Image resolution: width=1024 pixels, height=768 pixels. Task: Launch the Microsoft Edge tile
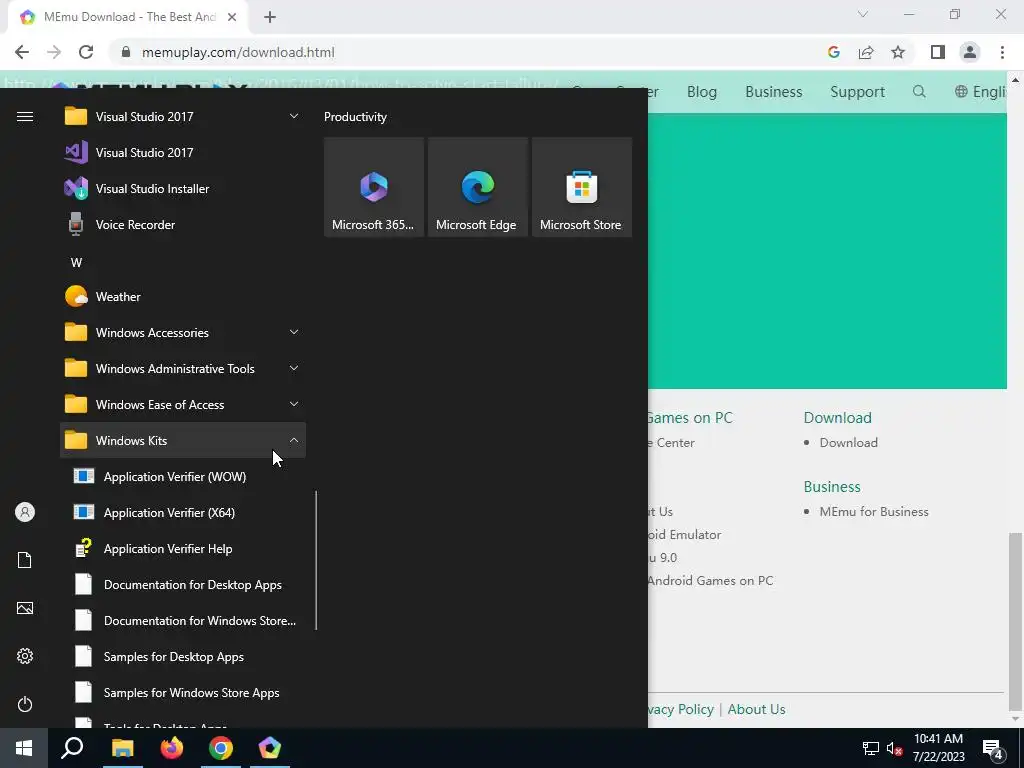click(477, 187)
